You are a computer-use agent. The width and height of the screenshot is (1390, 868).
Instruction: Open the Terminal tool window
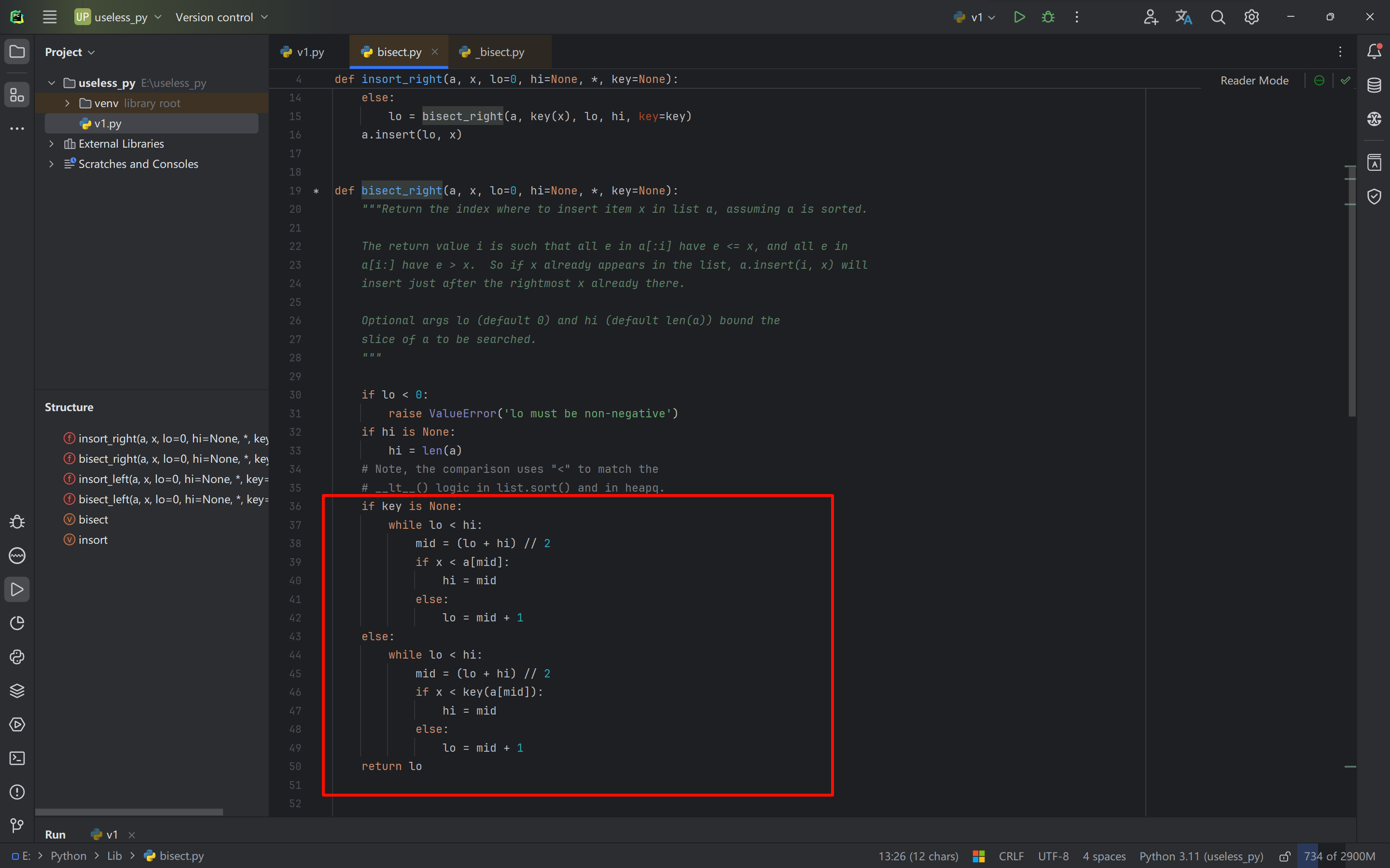[x=17, y=758]
